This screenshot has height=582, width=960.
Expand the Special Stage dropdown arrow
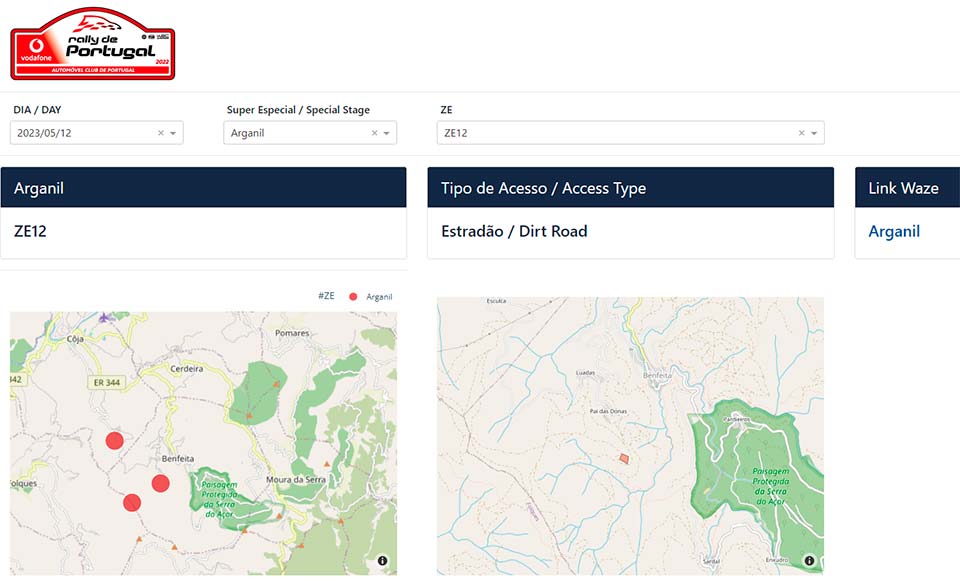point(387,133)
